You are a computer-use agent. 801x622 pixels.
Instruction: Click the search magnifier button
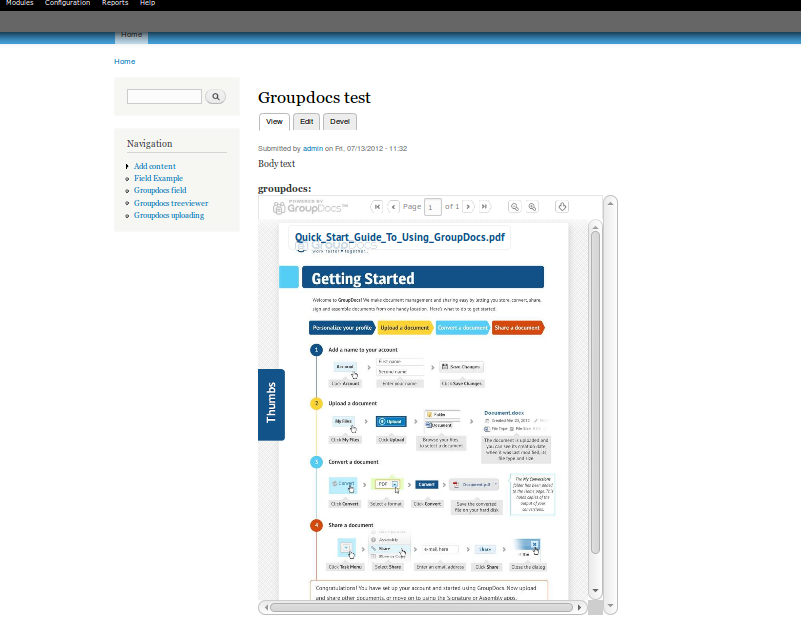pyautogui.click(x=216, y=97)
